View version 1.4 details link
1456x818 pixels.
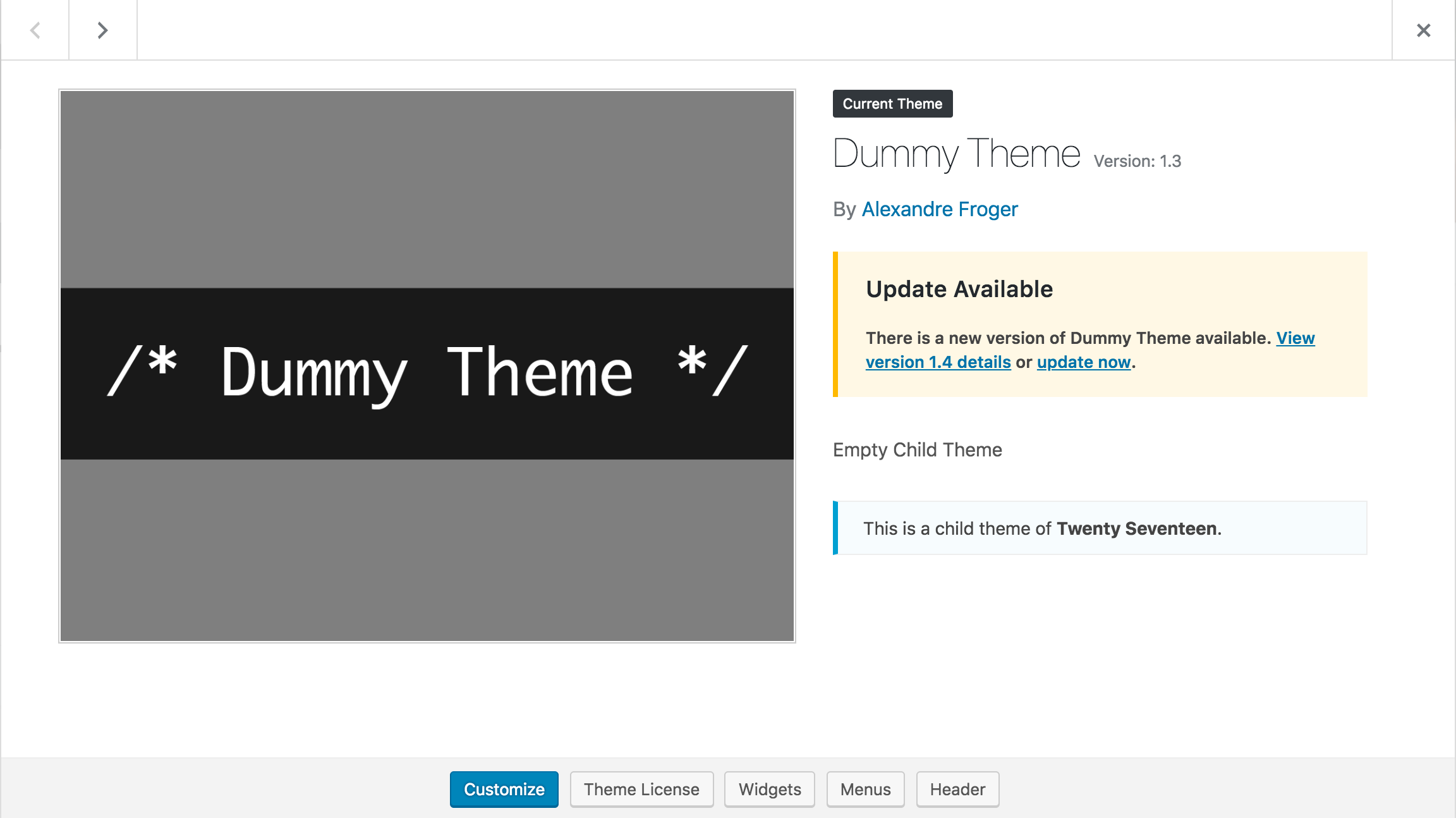1091,350
